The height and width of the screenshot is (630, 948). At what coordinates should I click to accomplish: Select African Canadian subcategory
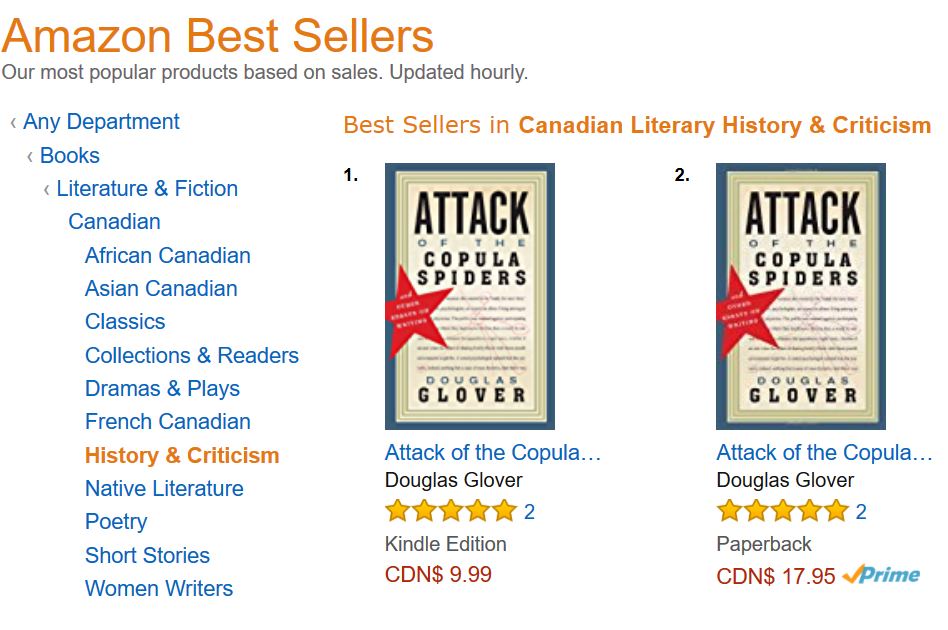click(167, 256)
